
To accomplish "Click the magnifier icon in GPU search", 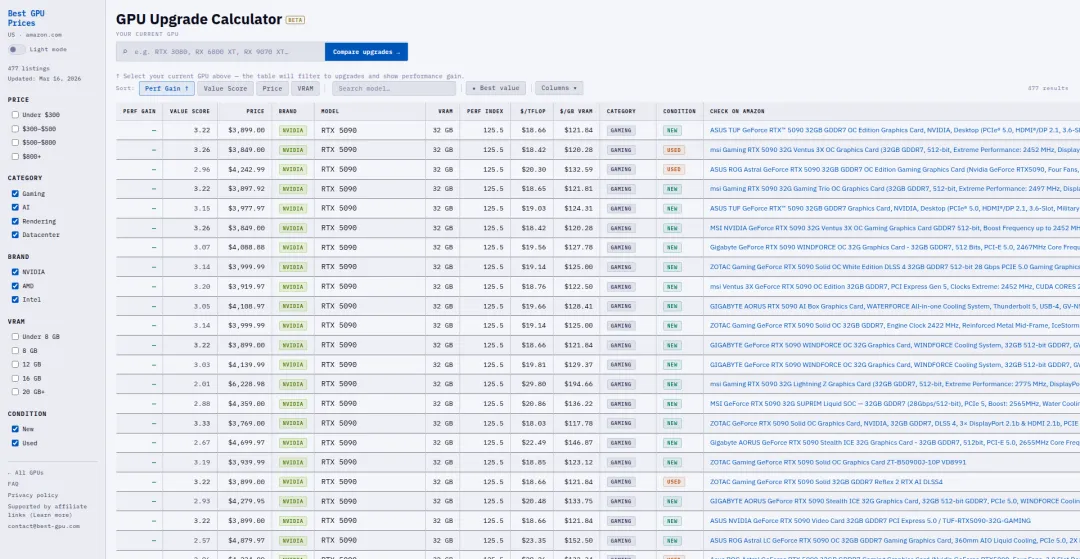I will (125, 52).
